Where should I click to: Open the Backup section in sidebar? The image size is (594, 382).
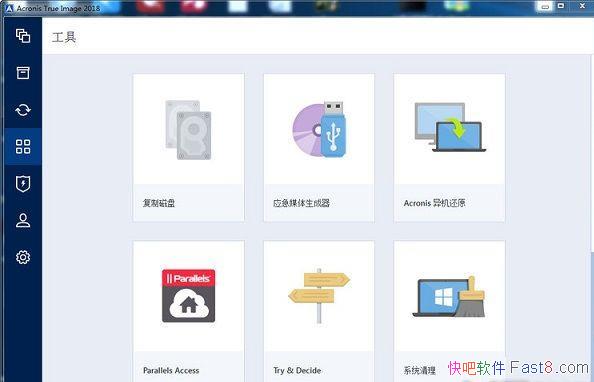[23, 36]
